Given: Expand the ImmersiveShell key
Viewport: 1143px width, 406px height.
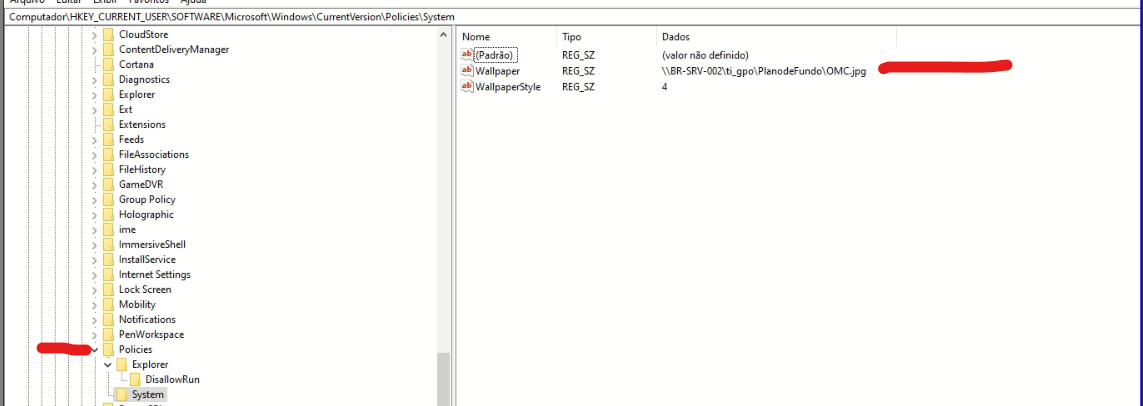Looking at the screenshot, I should [x=95, y=244].
